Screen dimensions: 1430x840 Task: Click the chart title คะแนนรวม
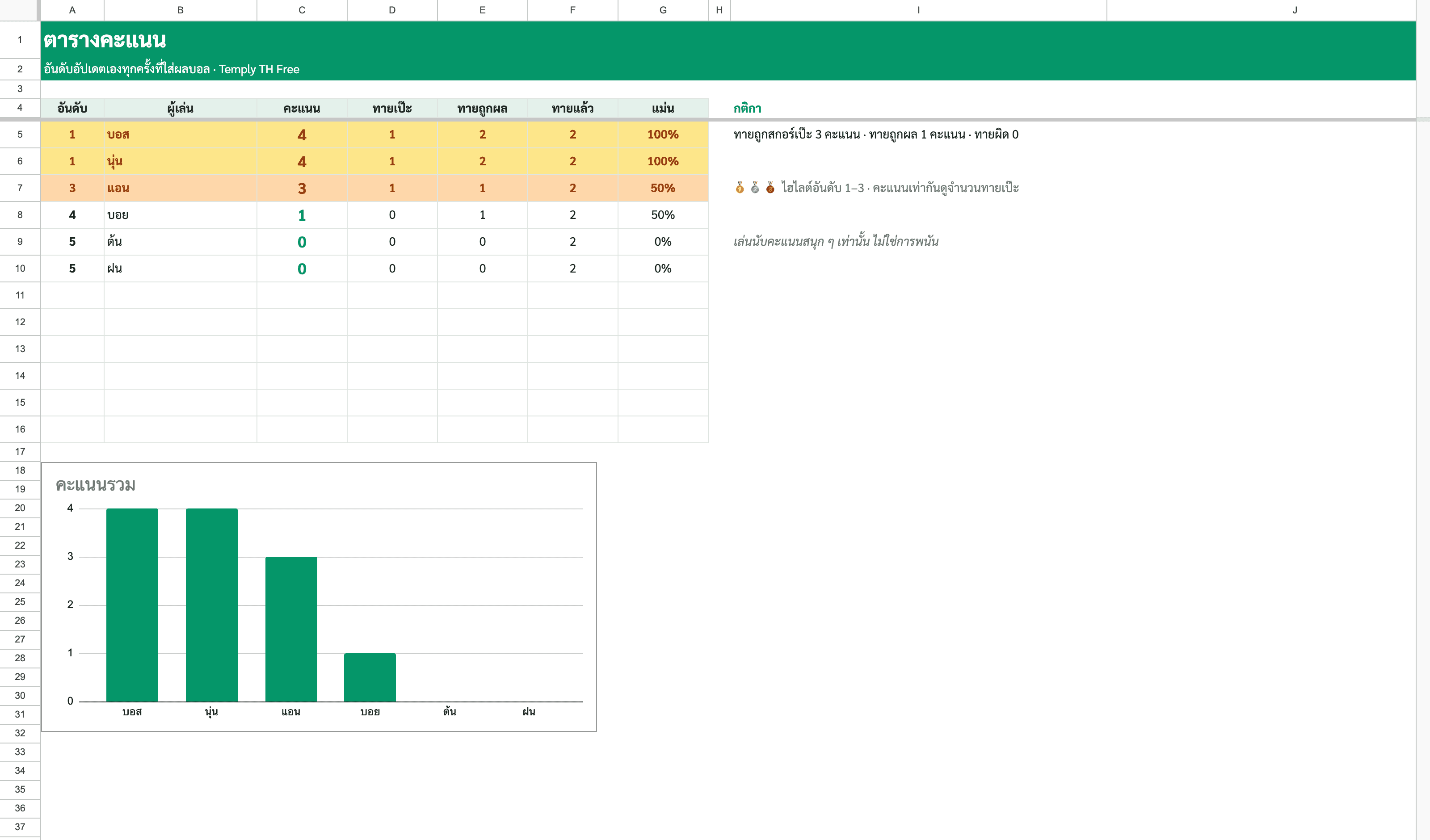(x=95, y=485)
